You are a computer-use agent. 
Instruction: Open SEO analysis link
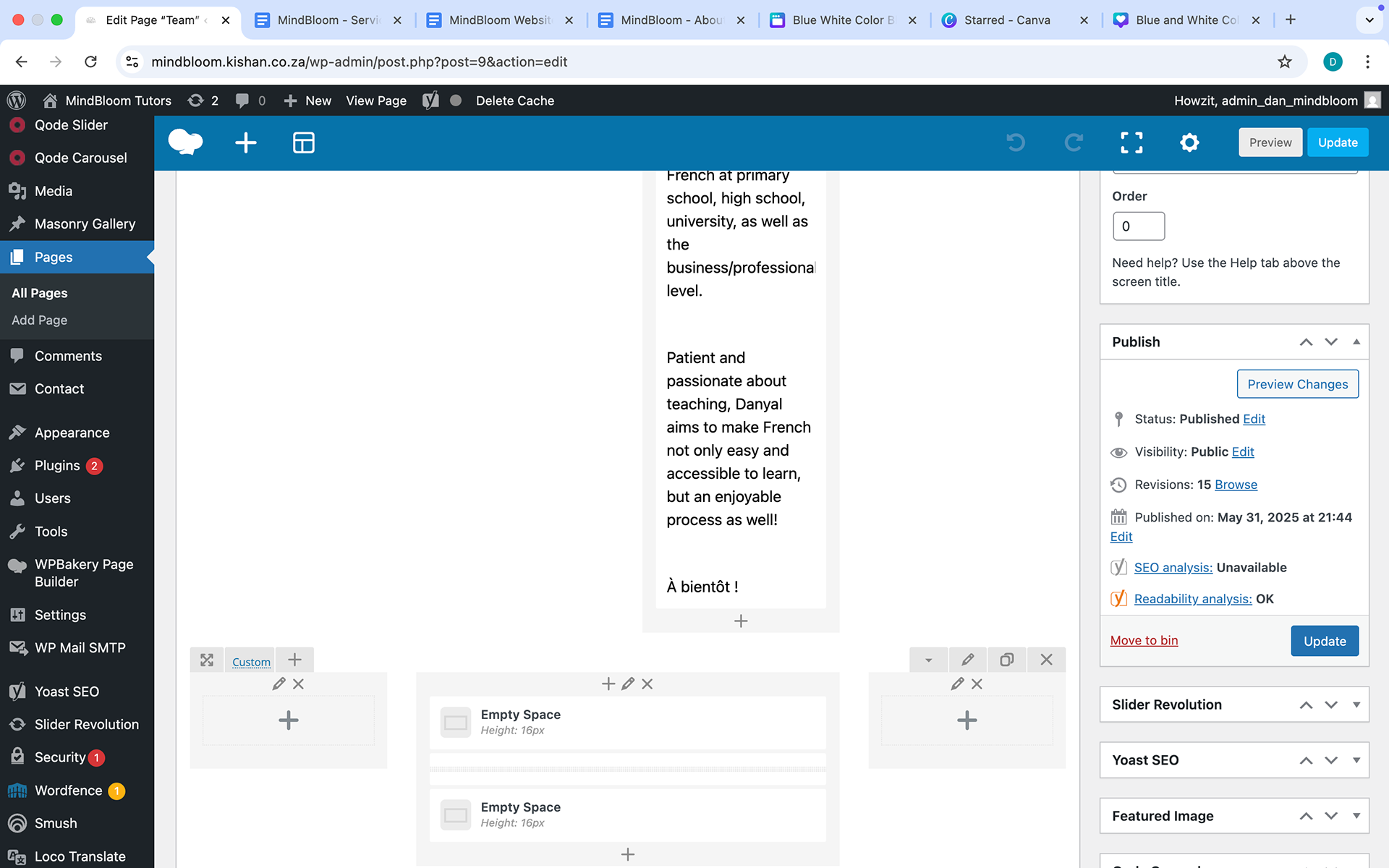[1173, 568]
